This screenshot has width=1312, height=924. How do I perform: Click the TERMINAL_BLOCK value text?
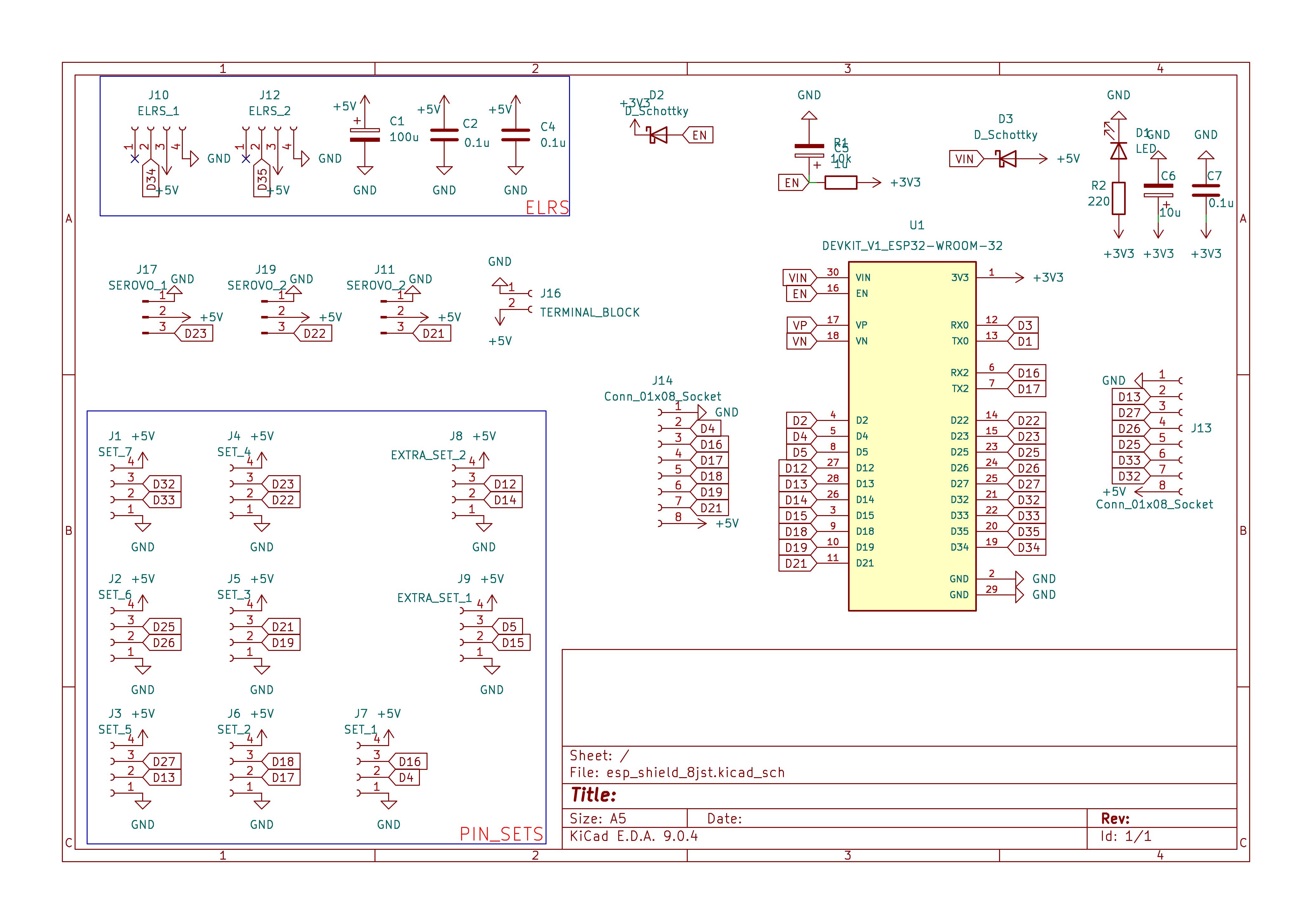coord(590,312)
